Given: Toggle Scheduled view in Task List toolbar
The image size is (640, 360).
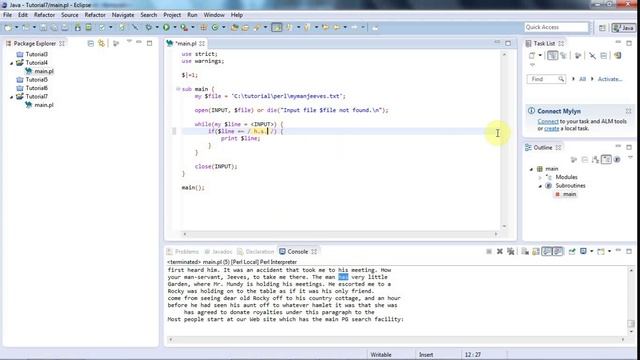Looking at the screenshot, I should tap(563, 56).
